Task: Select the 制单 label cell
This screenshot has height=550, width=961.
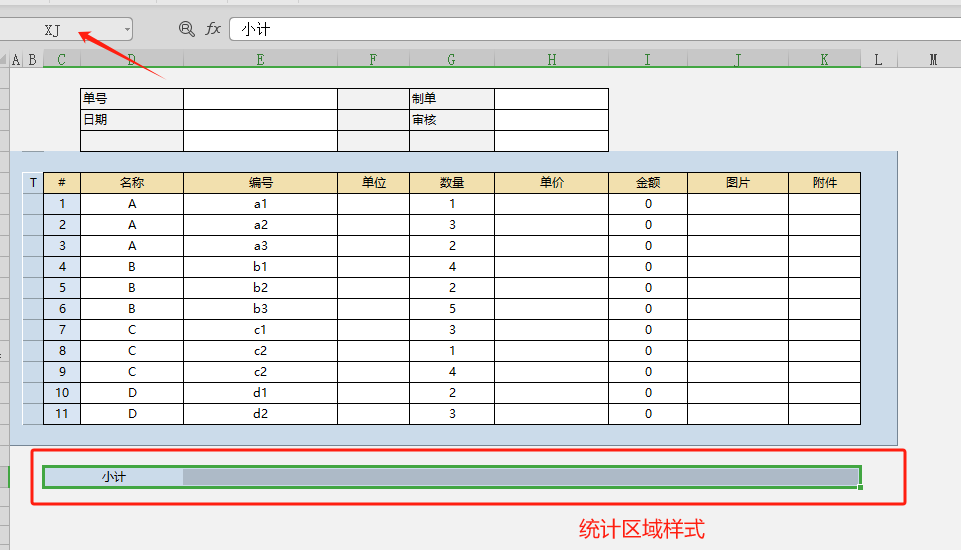Action: (x=451, y=99)
